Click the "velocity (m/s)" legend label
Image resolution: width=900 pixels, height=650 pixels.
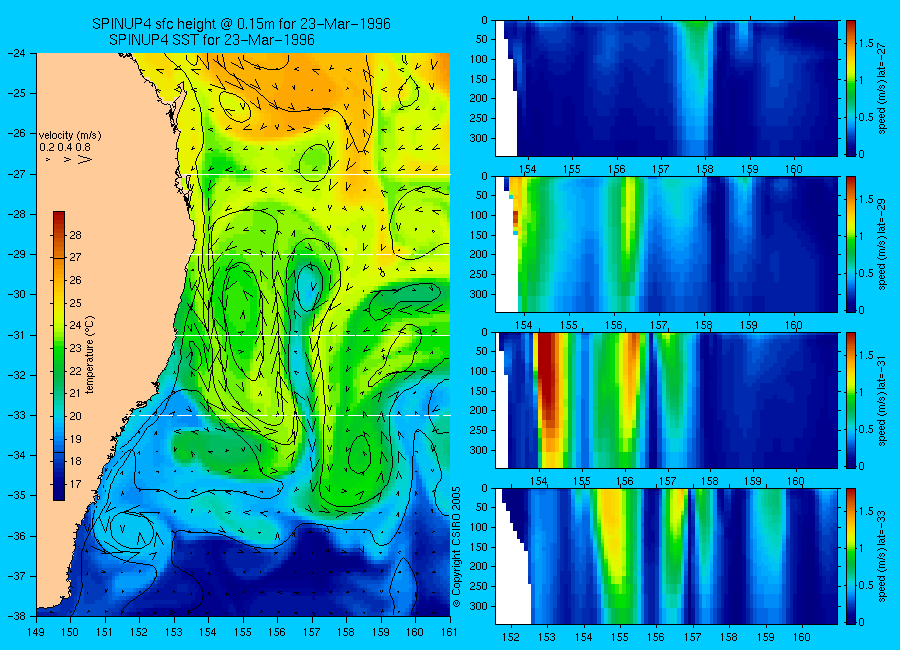pyautogui.click(x=70, y=136)
